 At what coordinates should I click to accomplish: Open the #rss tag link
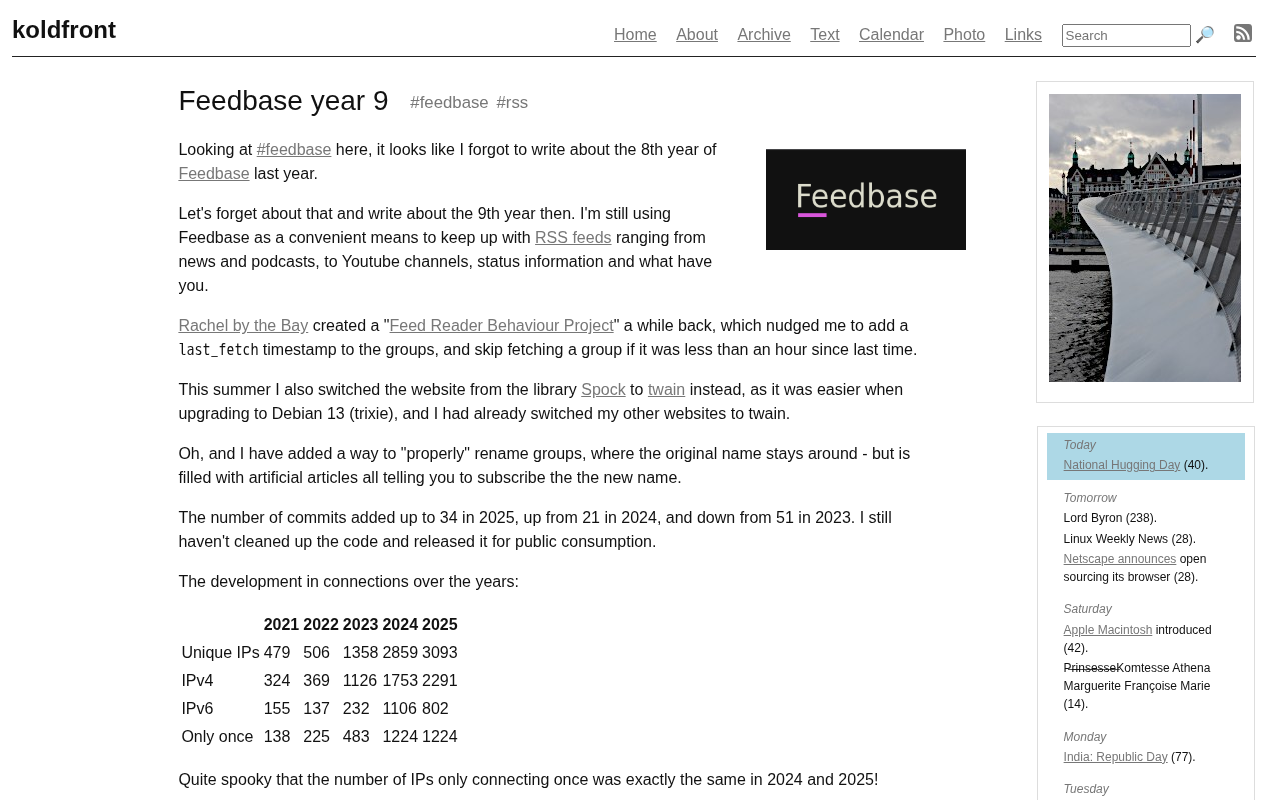point(512,102)
